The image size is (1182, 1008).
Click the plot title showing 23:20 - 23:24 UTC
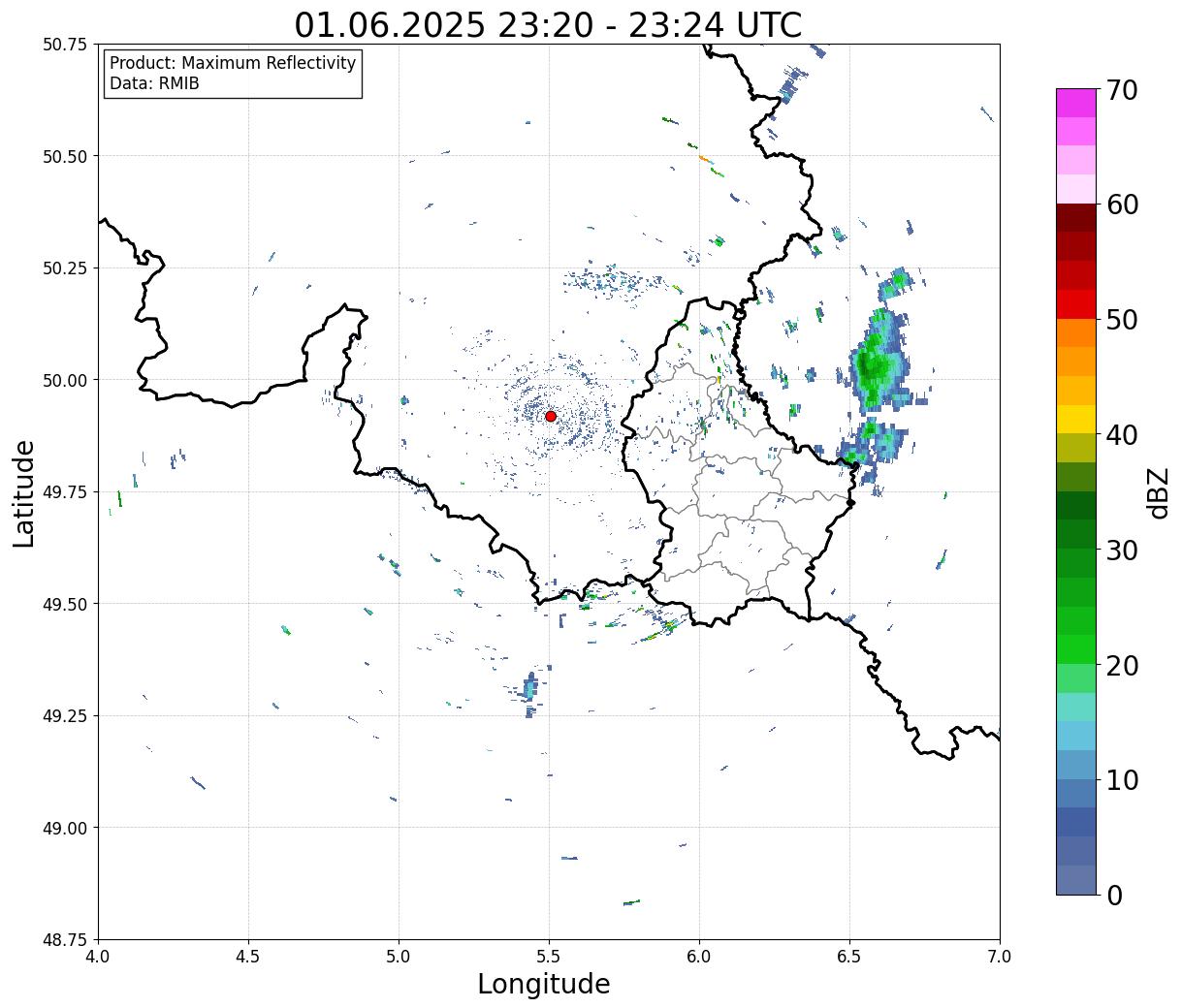coord(548,24)
